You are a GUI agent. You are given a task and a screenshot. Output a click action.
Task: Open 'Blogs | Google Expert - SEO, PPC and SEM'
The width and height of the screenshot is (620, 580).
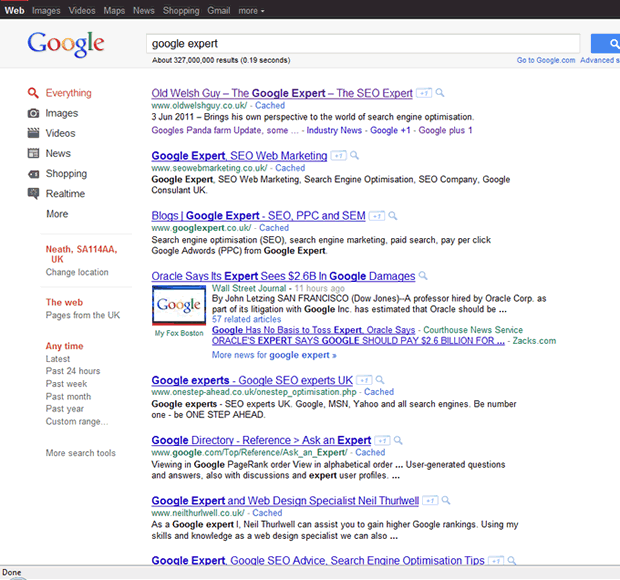click(x=258, y=216)
